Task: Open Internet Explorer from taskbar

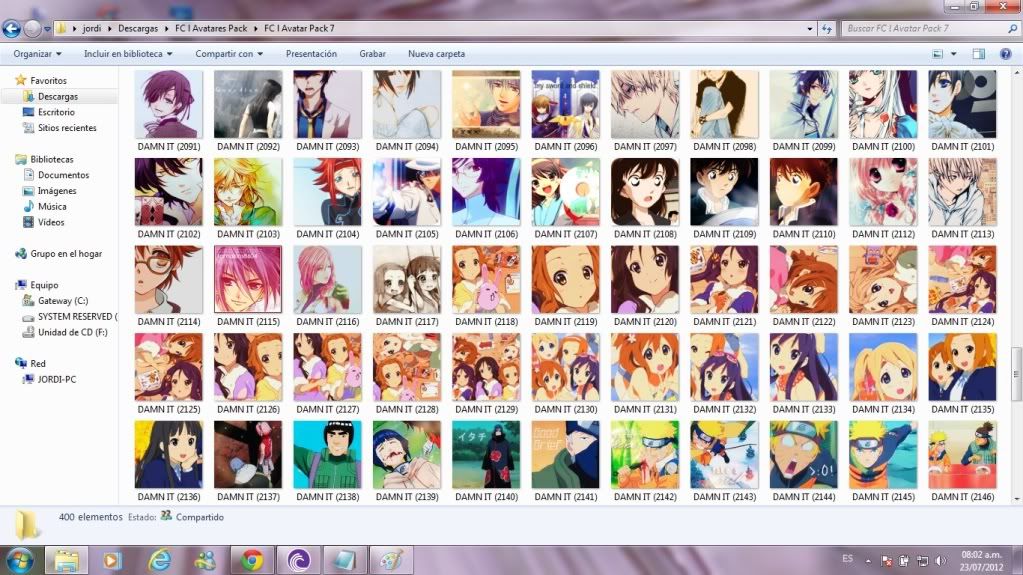Action: pyautogui.click(x=160, y=561)
